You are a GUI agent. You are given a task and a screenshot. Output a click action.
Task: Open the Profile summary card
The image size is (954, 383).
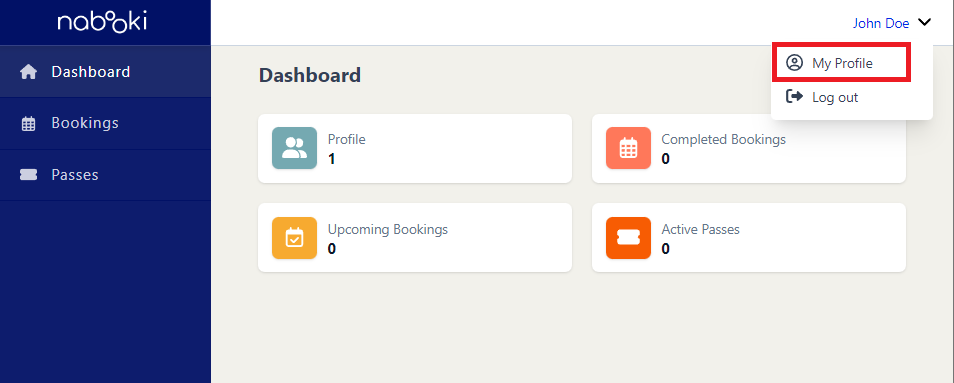click(x=415, y=148)
